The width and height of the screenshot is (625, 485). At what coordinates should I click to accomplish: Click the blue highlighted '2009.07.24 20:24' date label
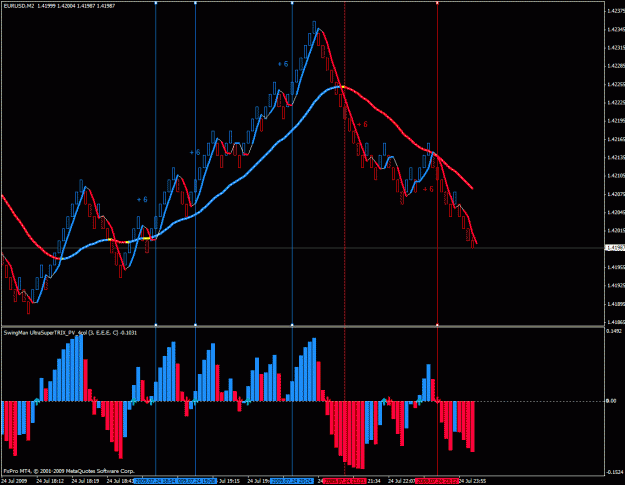coord(292,481)
